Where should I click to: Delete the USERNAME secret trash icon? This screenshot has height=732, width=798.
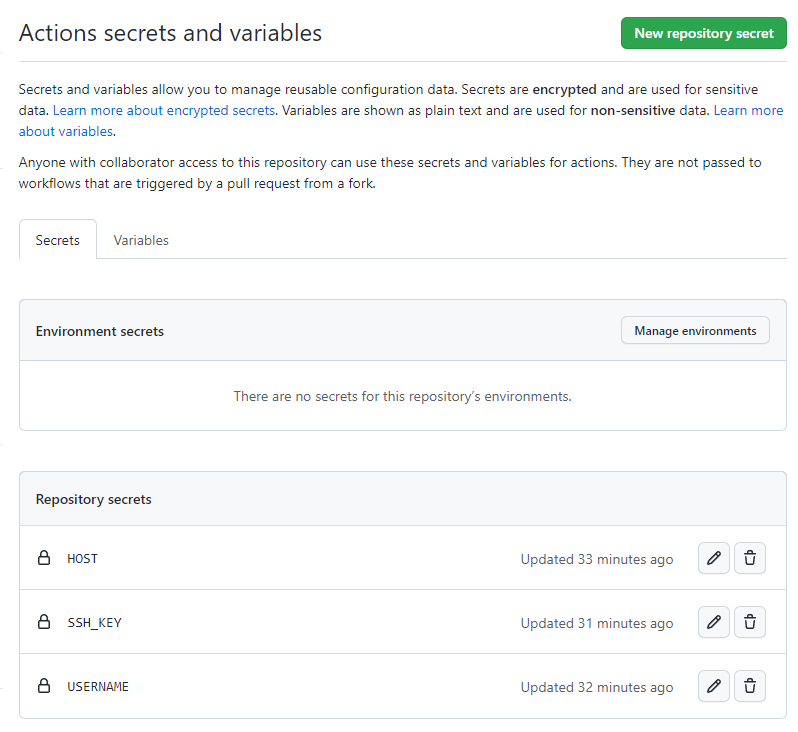point(750,687)
